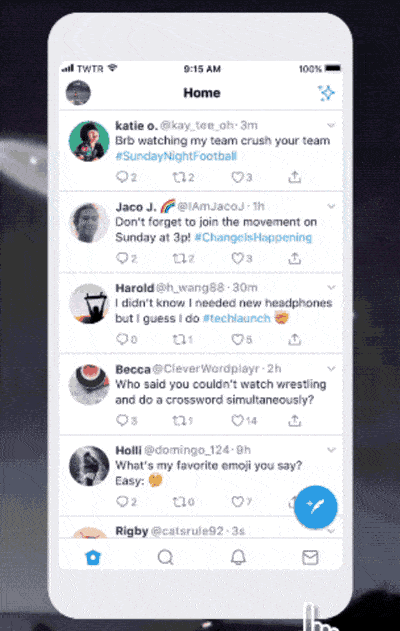Image resolution: width=400 pixels, height=631 pixels.
Task: Like katie o.'s tweet with heart icon
Action: tap(237, 177)
